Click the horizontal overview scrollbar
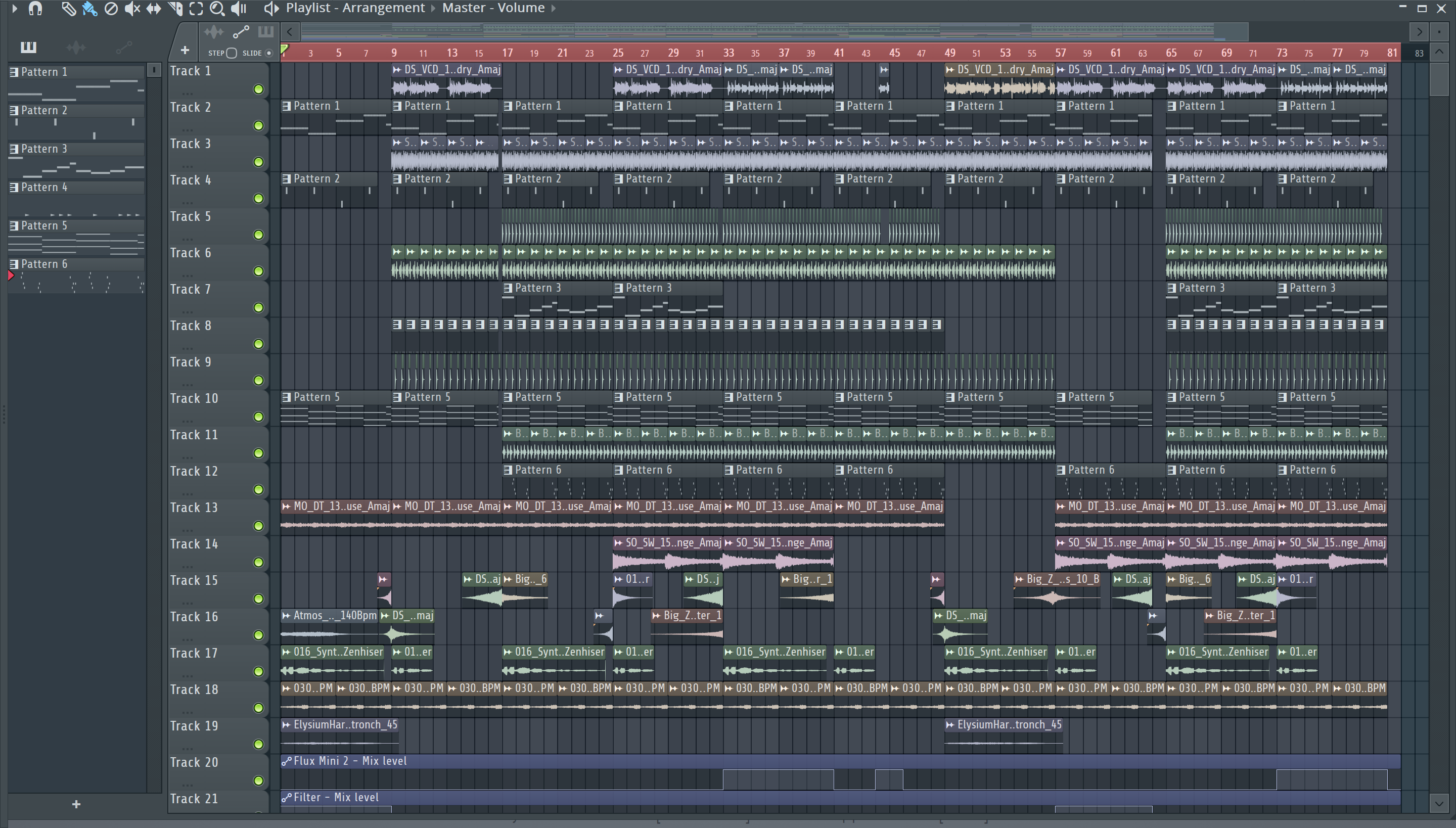The image size is (1456, 828). tap(774, 32)
